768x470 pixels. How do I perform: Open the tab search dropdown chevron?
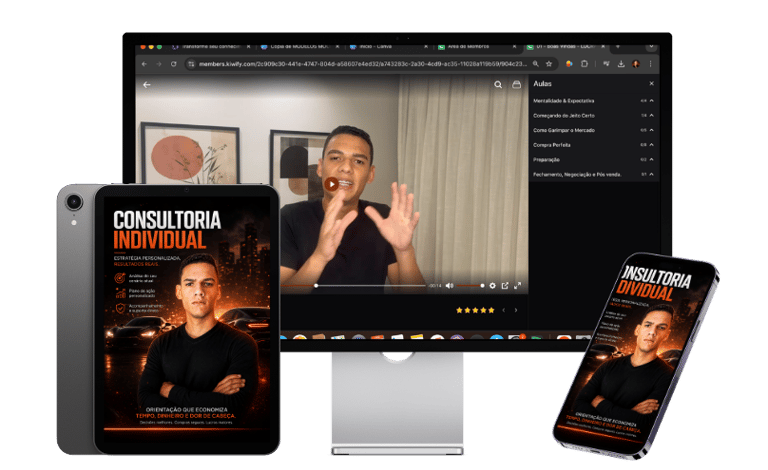pyautogui.click(x=651, y=47)
